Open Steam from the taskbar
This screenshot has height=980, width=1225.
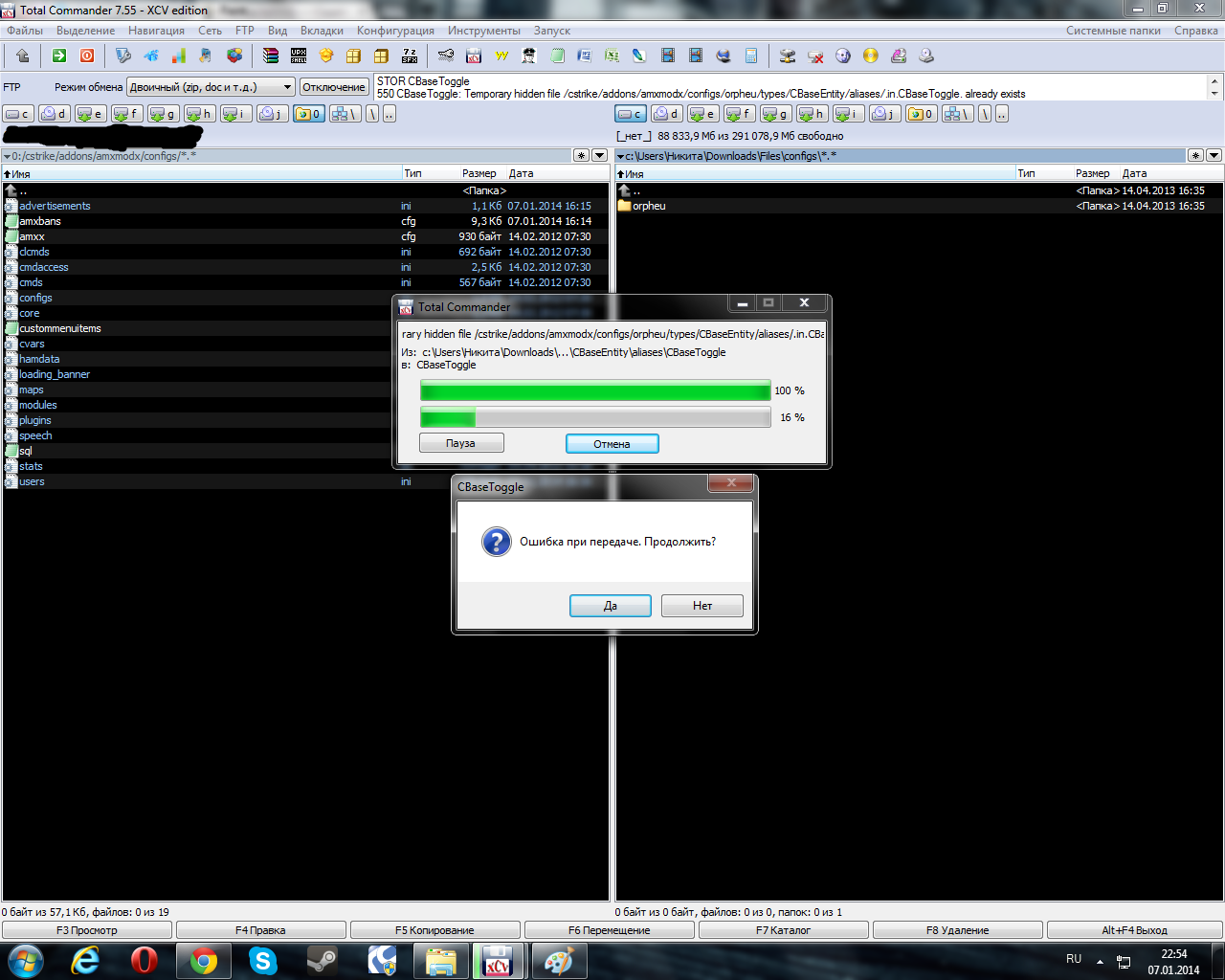click(322, 961)
